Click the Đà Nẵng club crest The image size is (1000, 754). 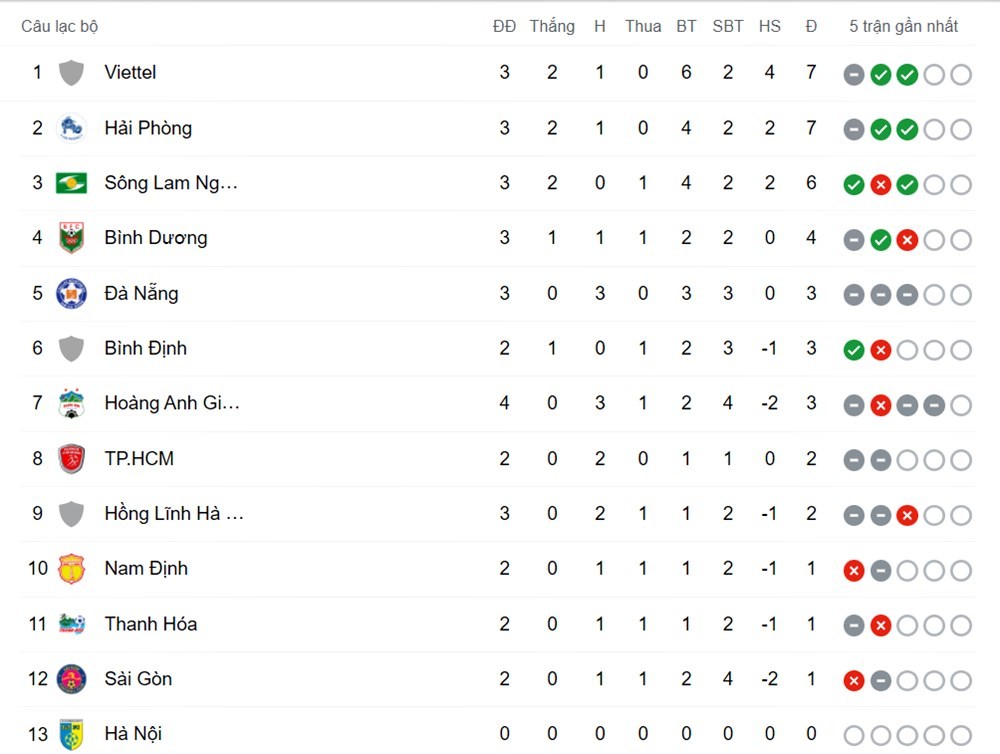point(70,293)
